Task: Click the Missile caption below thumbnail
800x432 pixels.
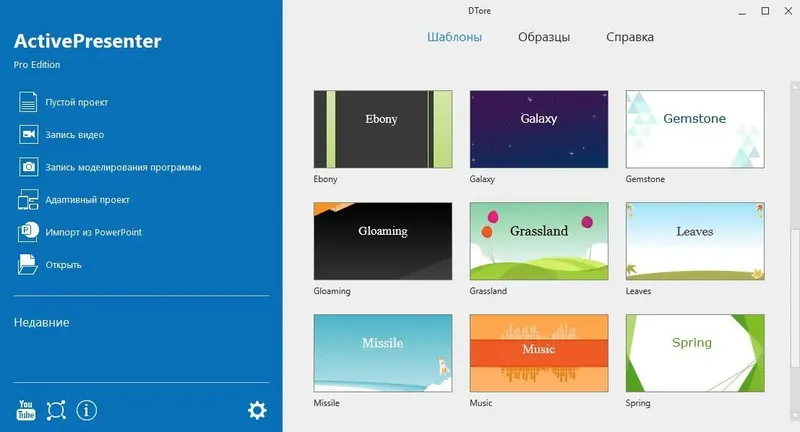Action: click(327, 403)
